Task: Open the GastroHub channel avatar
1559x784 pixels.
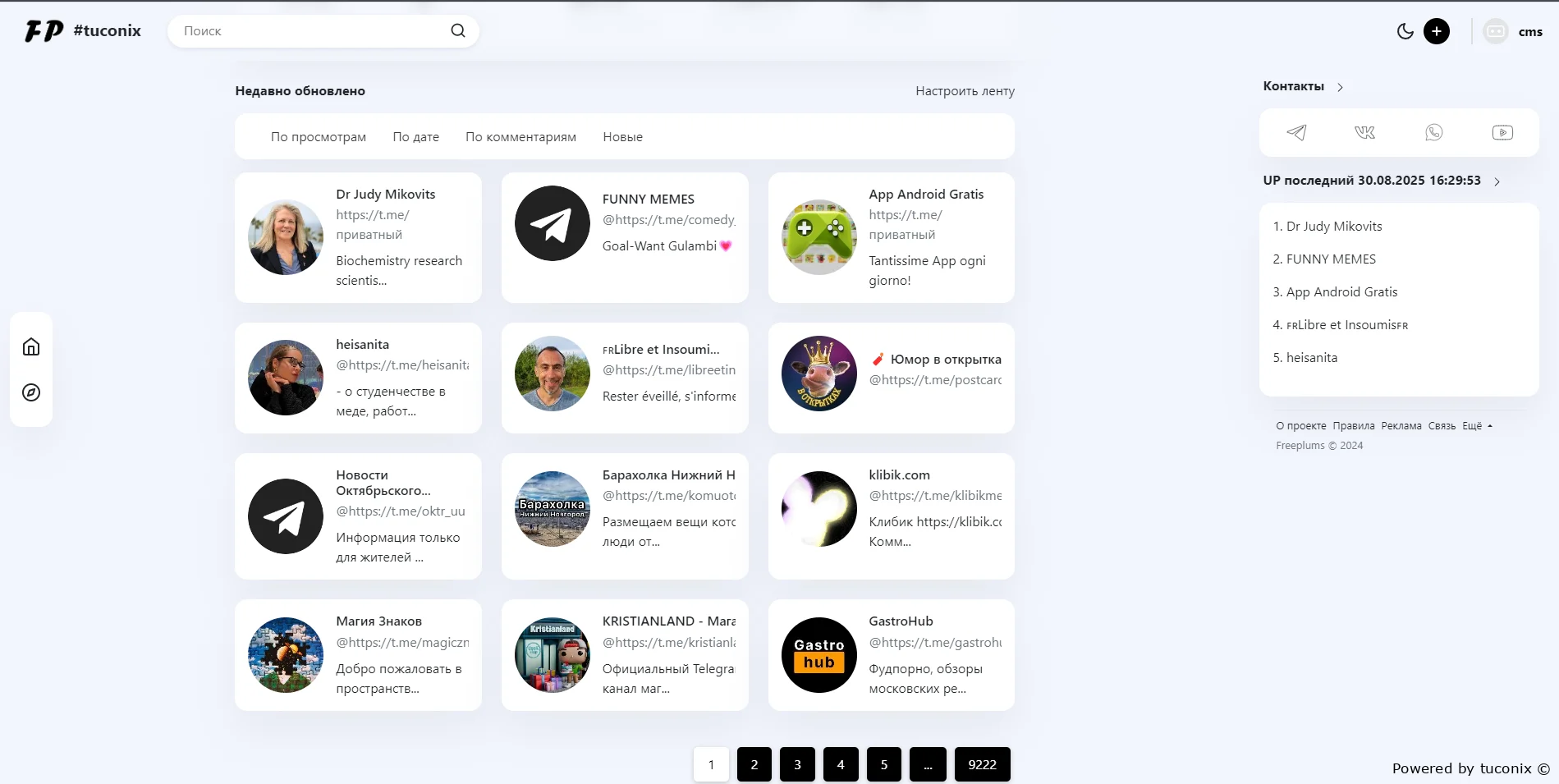Action: tap(818, 655)
